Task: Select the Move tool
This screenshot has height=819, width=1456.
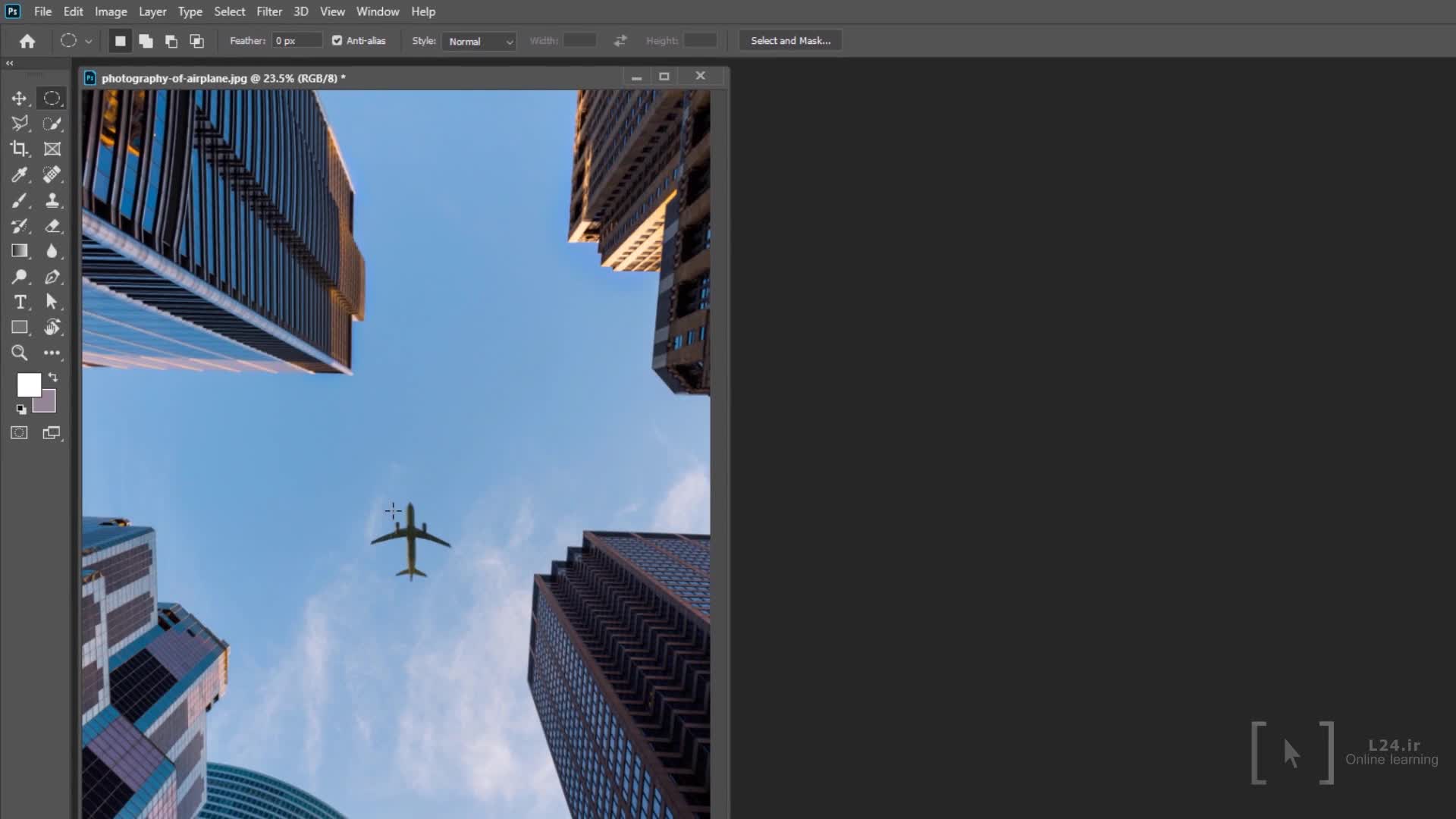Action: [19, 99]
